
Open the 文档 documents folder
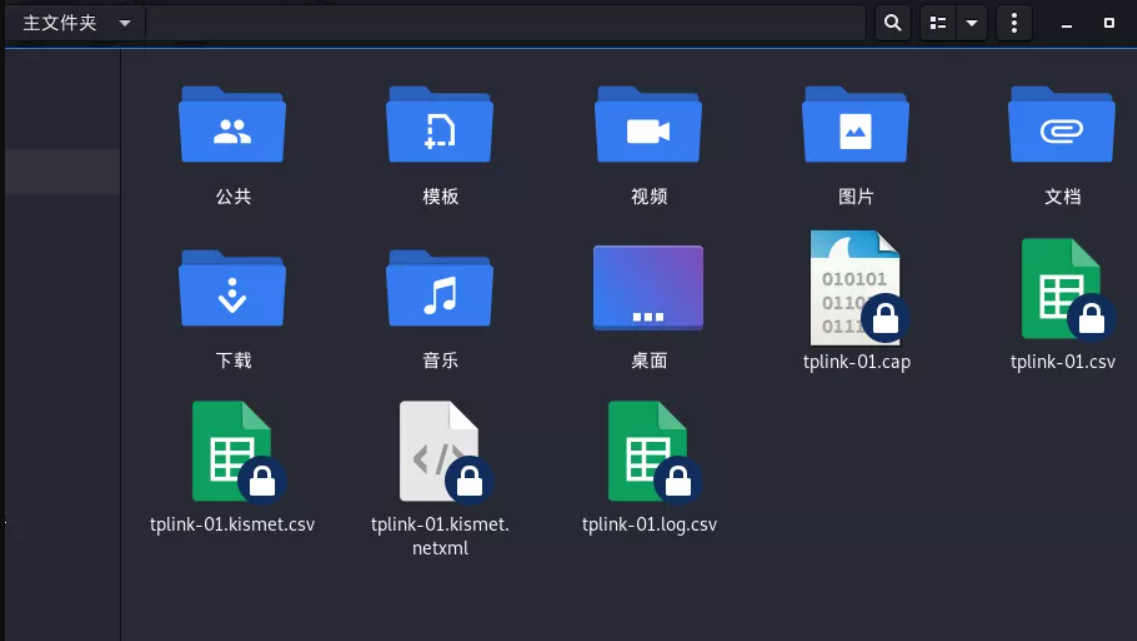pos(1062,126)
